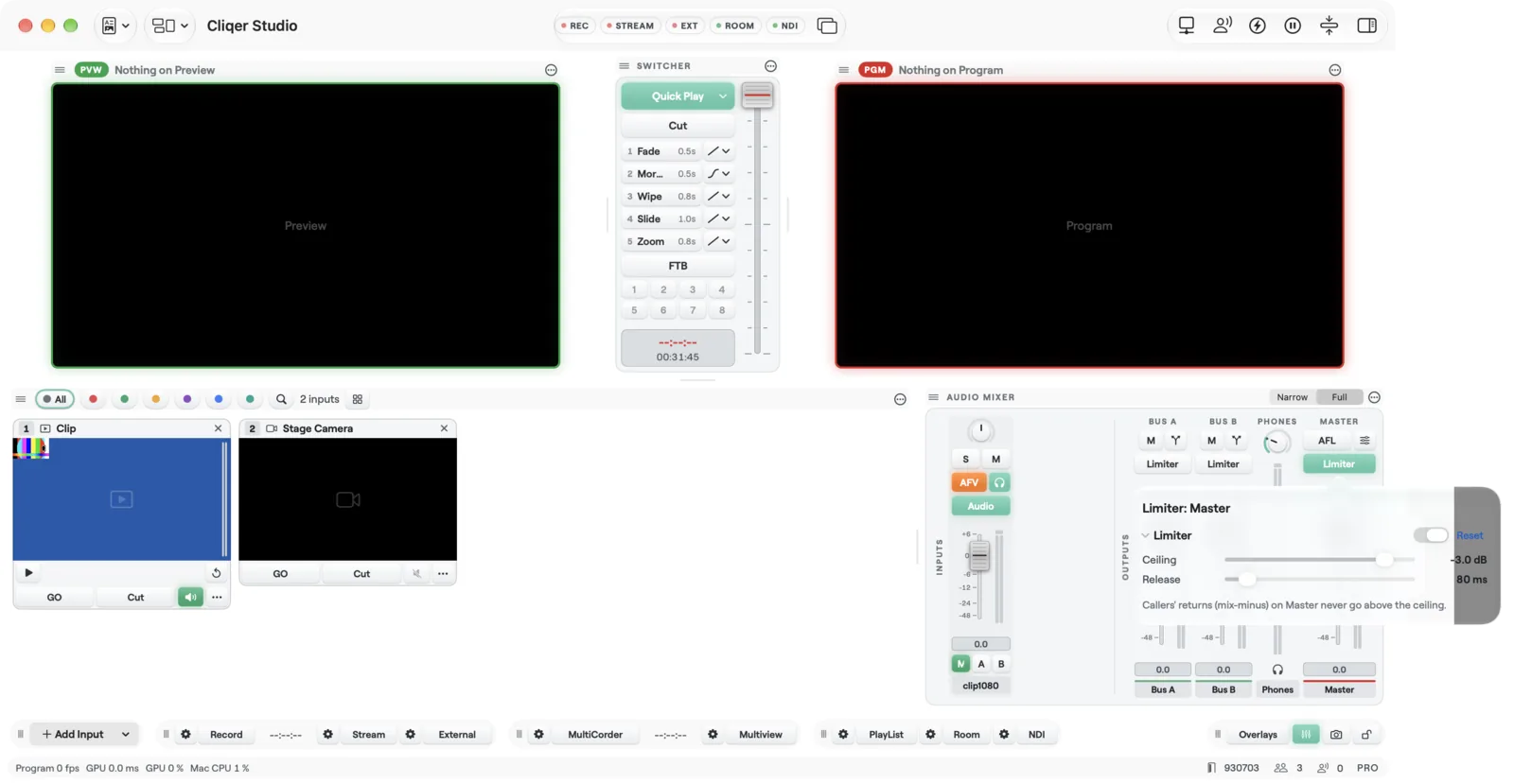
Task: Click GO on the Stage Camera input
Action: [x=280, y=574]
